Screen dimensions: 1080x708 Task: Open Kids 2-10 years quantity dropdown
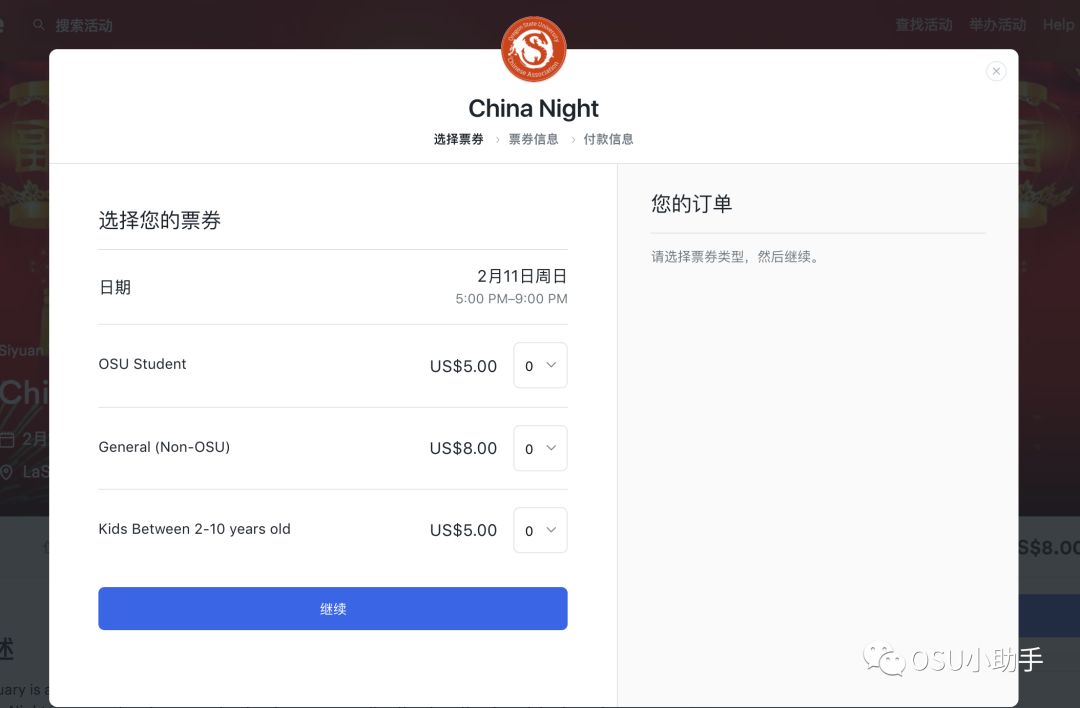point(541,530)
